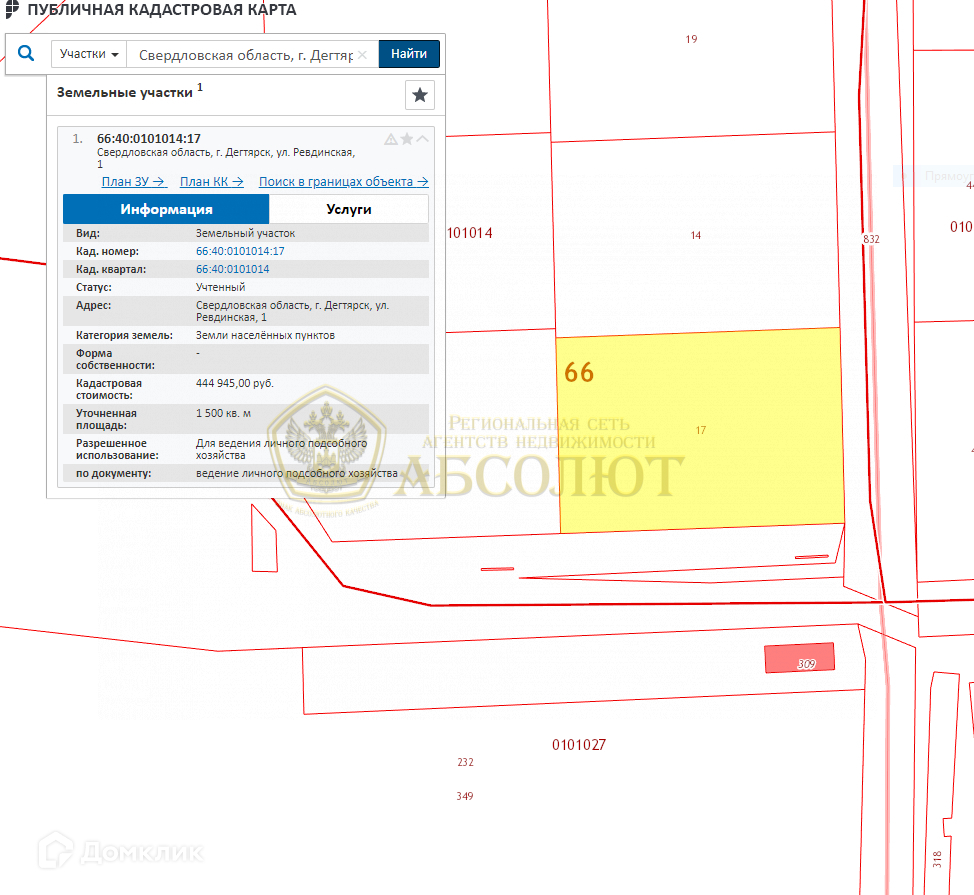This screenshot has width=974, height=895.
Task: Click the Публичная кадастровая карта logo icon
Action: point(12,9)
